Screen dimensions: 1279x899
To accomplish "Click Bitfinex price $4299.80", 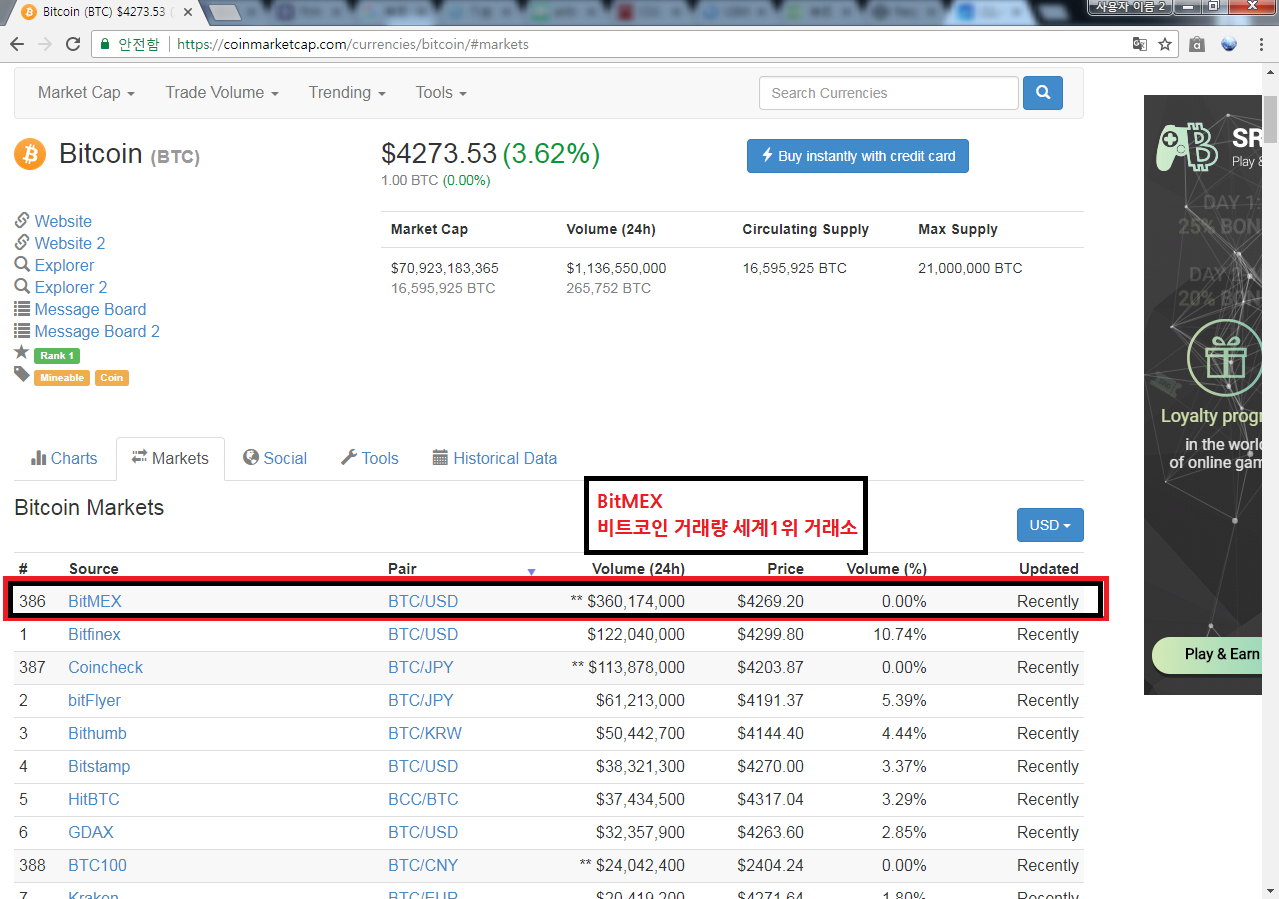I will [770, 634].
